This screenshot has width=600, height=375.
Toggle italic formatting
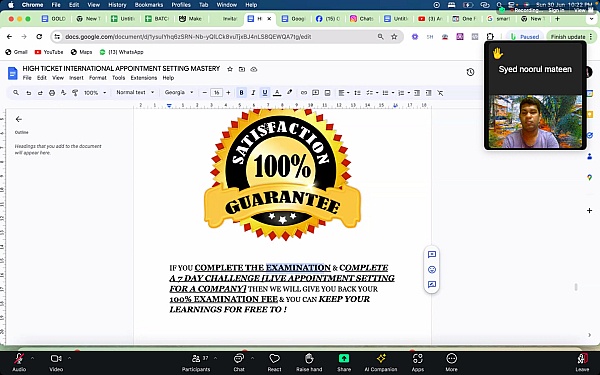point(253,93)
